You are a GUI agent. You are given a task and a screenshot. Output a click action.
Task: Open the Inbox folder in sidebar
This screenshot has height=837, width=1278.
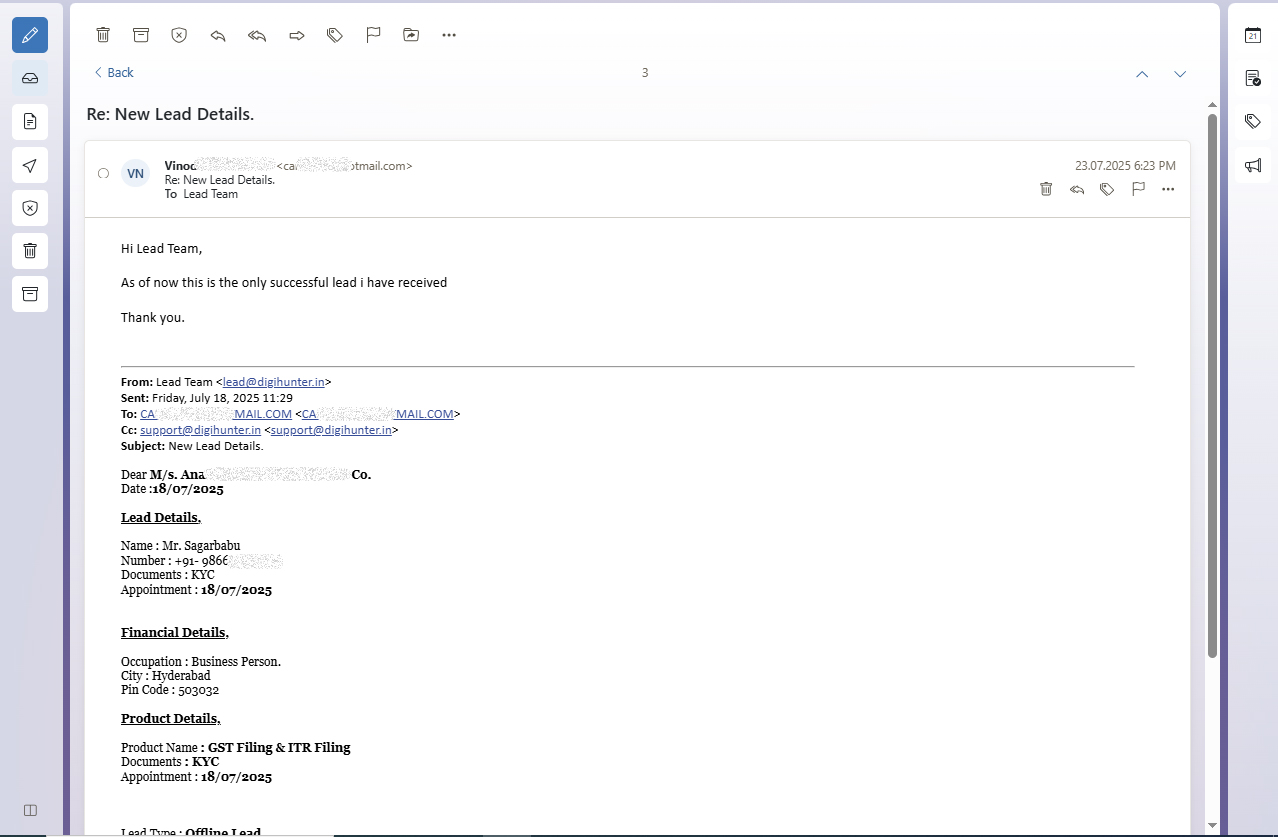(30, 78)
